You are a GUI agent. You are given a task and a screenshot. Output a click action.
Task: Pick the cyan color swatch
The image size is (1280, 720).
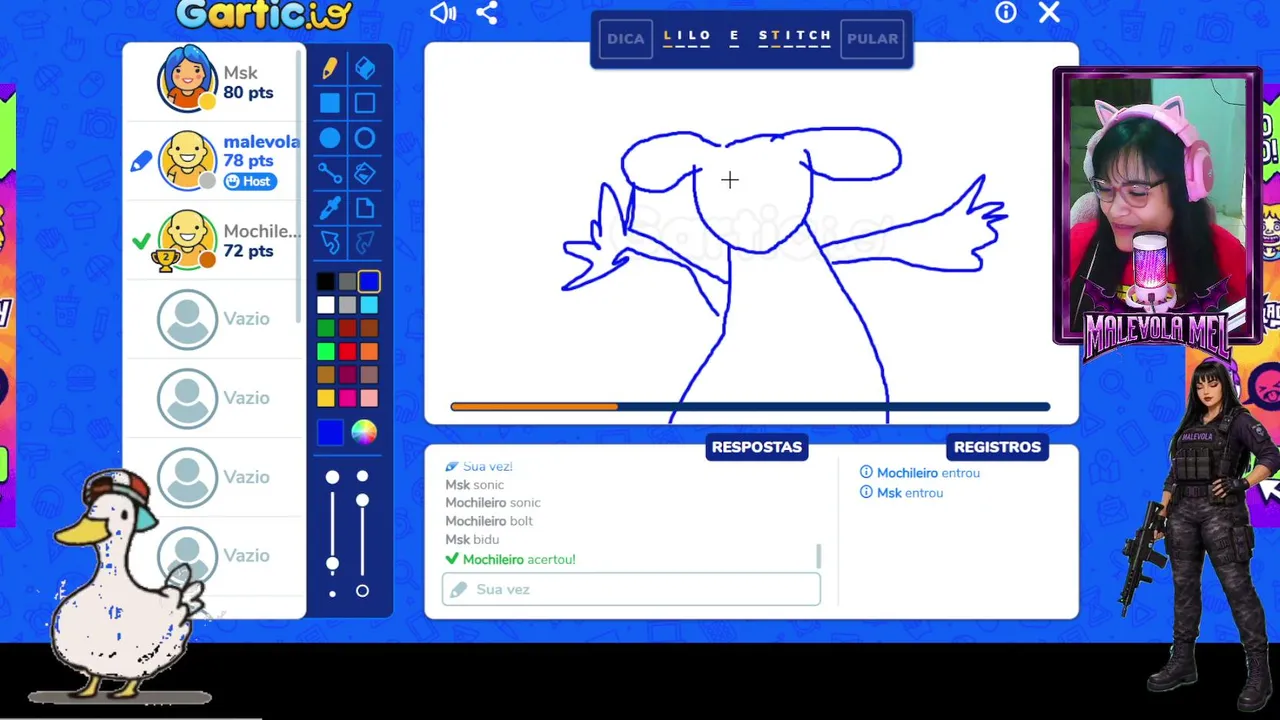(x=369, y=306)
